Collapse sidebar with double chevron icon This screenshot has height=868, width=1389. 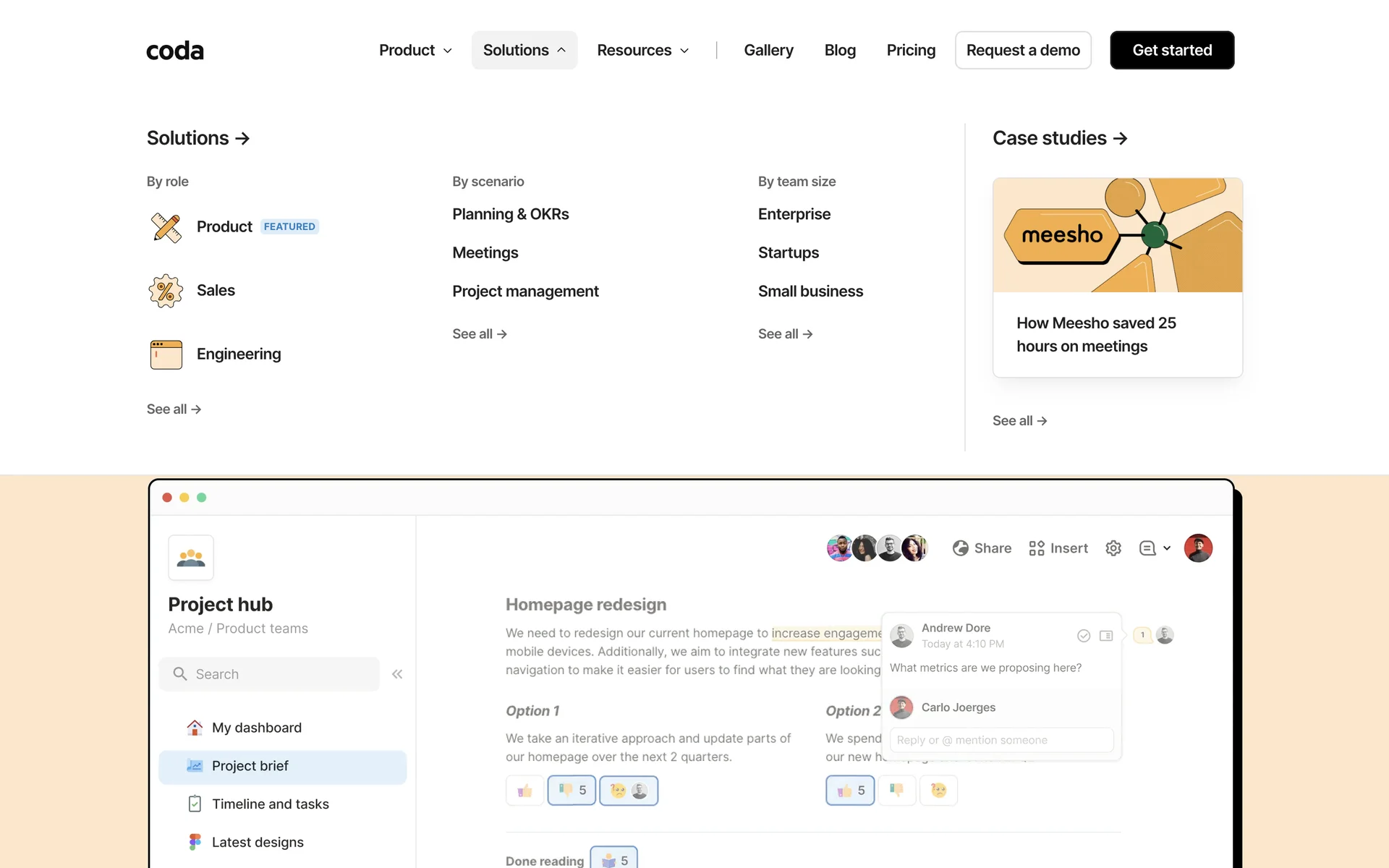pyautogui.click(x=397, y=674)
